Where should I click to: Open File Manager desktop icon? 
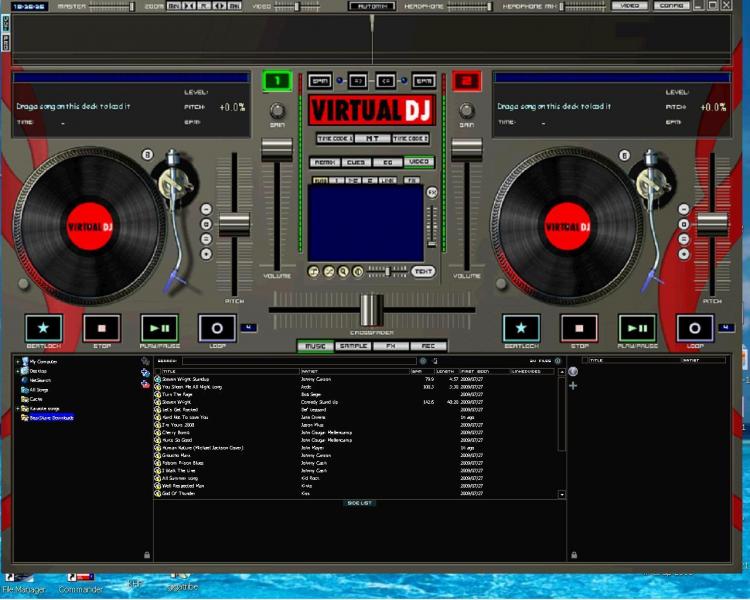click(24, 584)
